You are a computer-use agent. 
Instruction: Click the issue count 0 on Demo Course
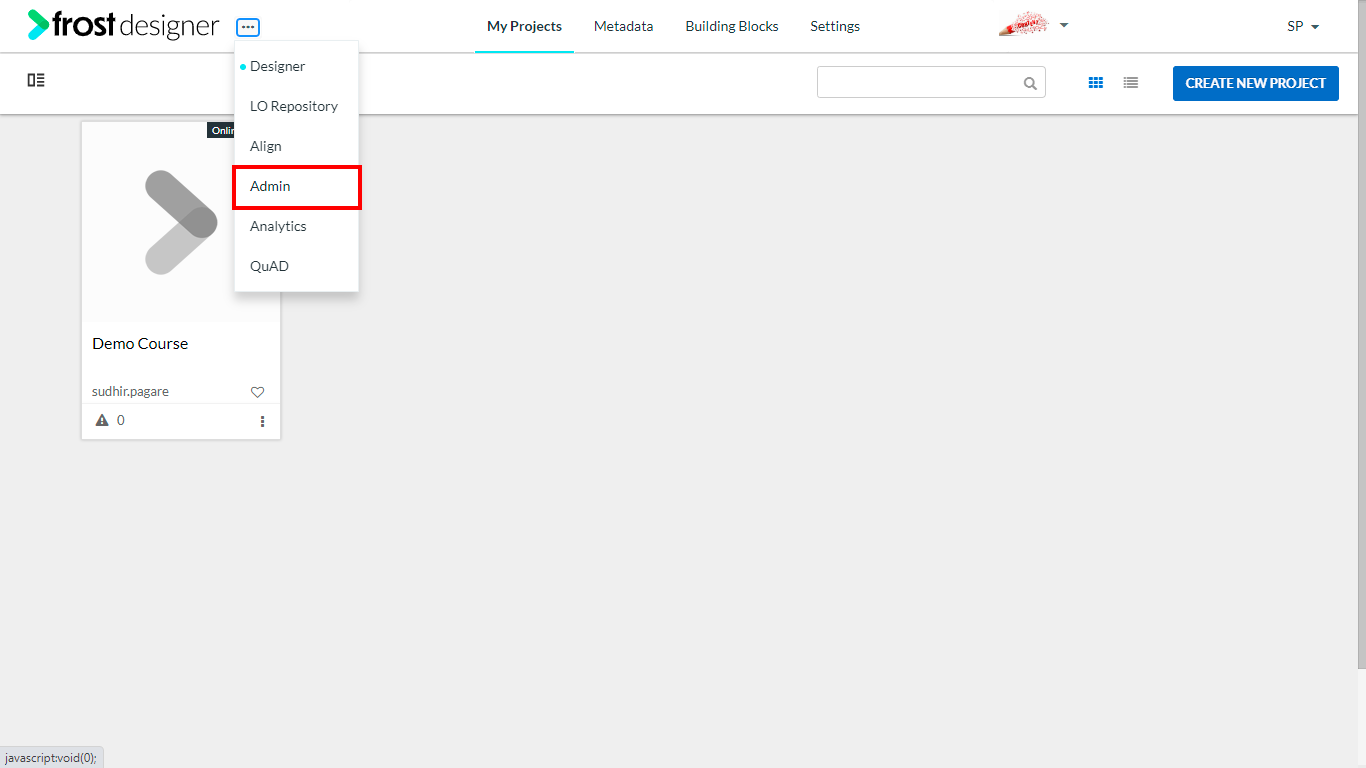[121, 420]
